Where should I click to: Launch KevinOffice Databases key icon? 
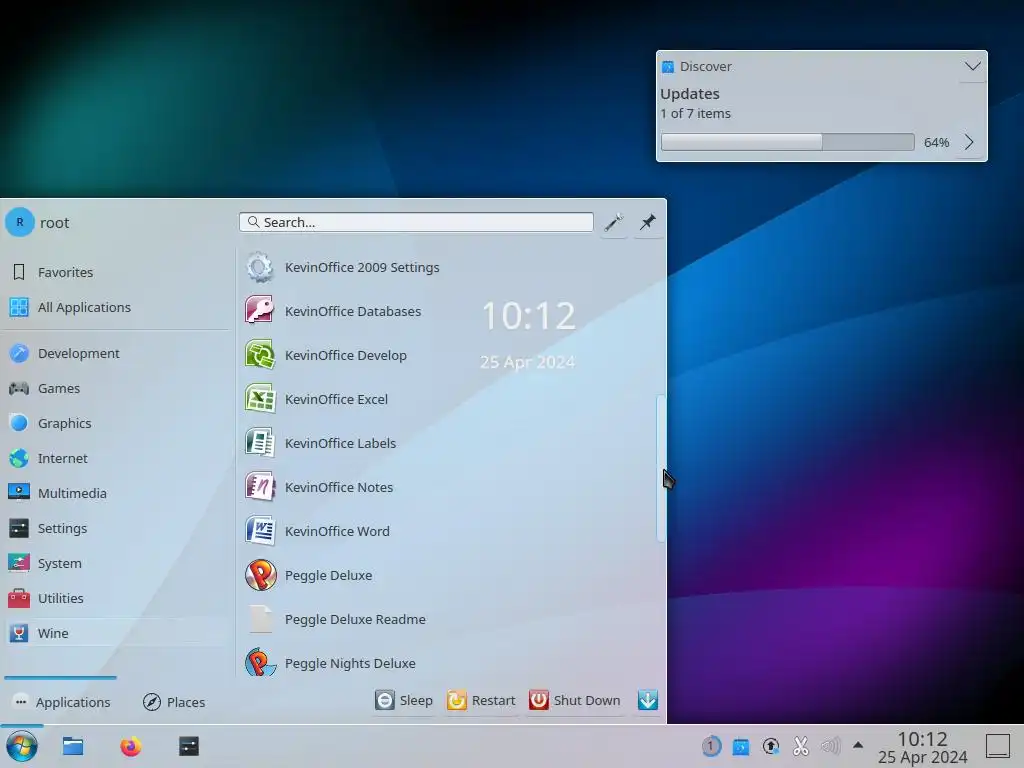click(260, 311)
